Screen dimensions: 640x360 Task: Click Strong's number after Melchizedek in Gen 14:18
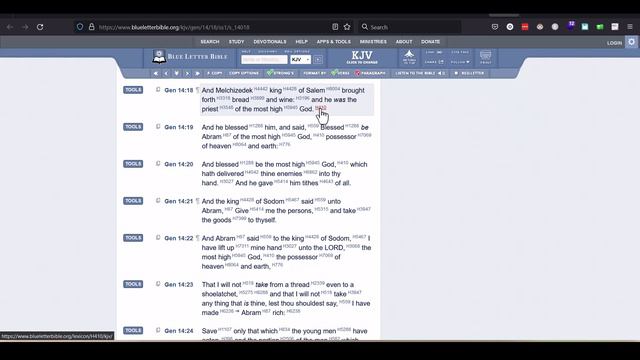click(x=261, y=89)
